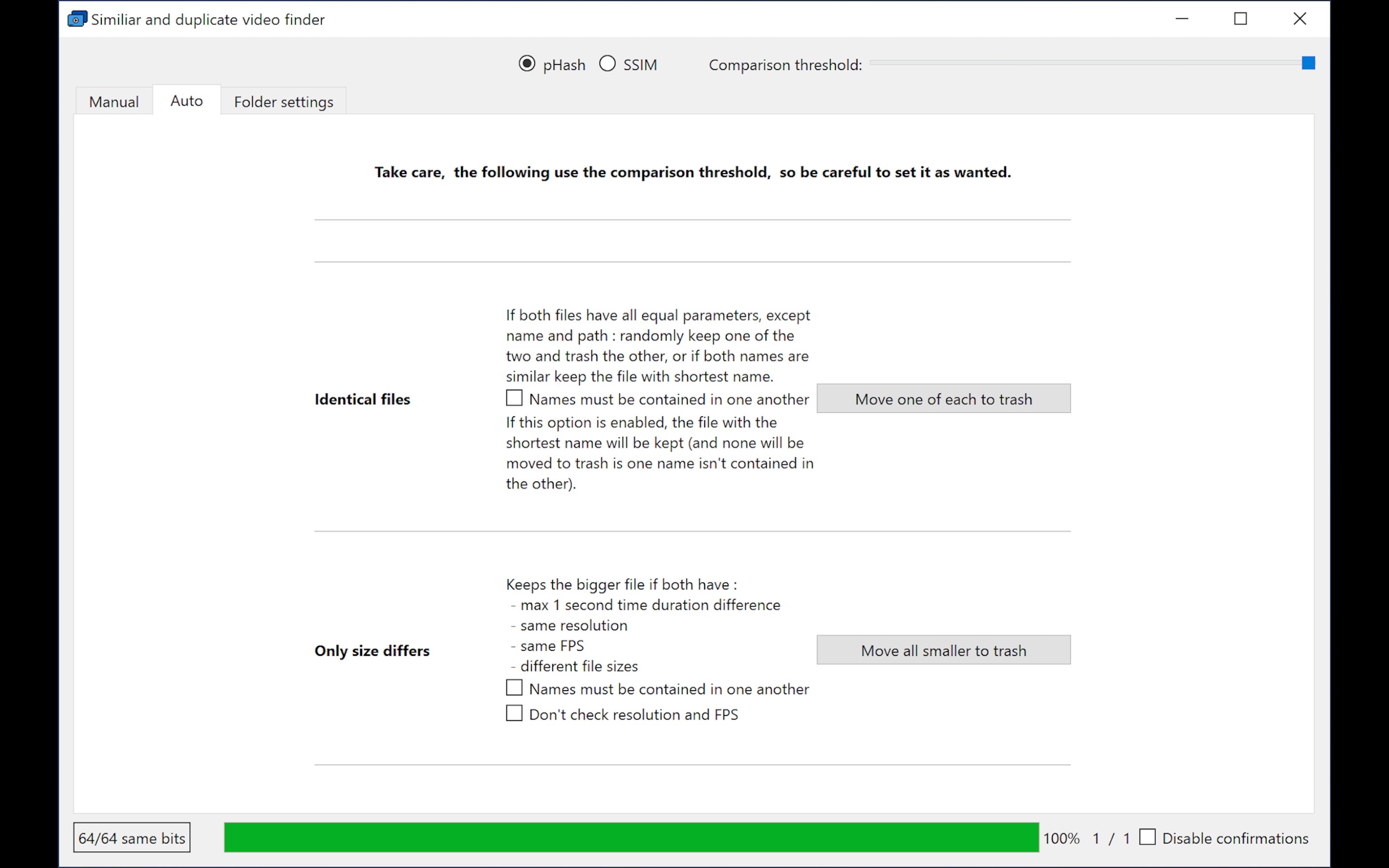Viewport: 1389px width, 868px height.
Task: Click the 64/64 same bits indicator
Action: 132,838
